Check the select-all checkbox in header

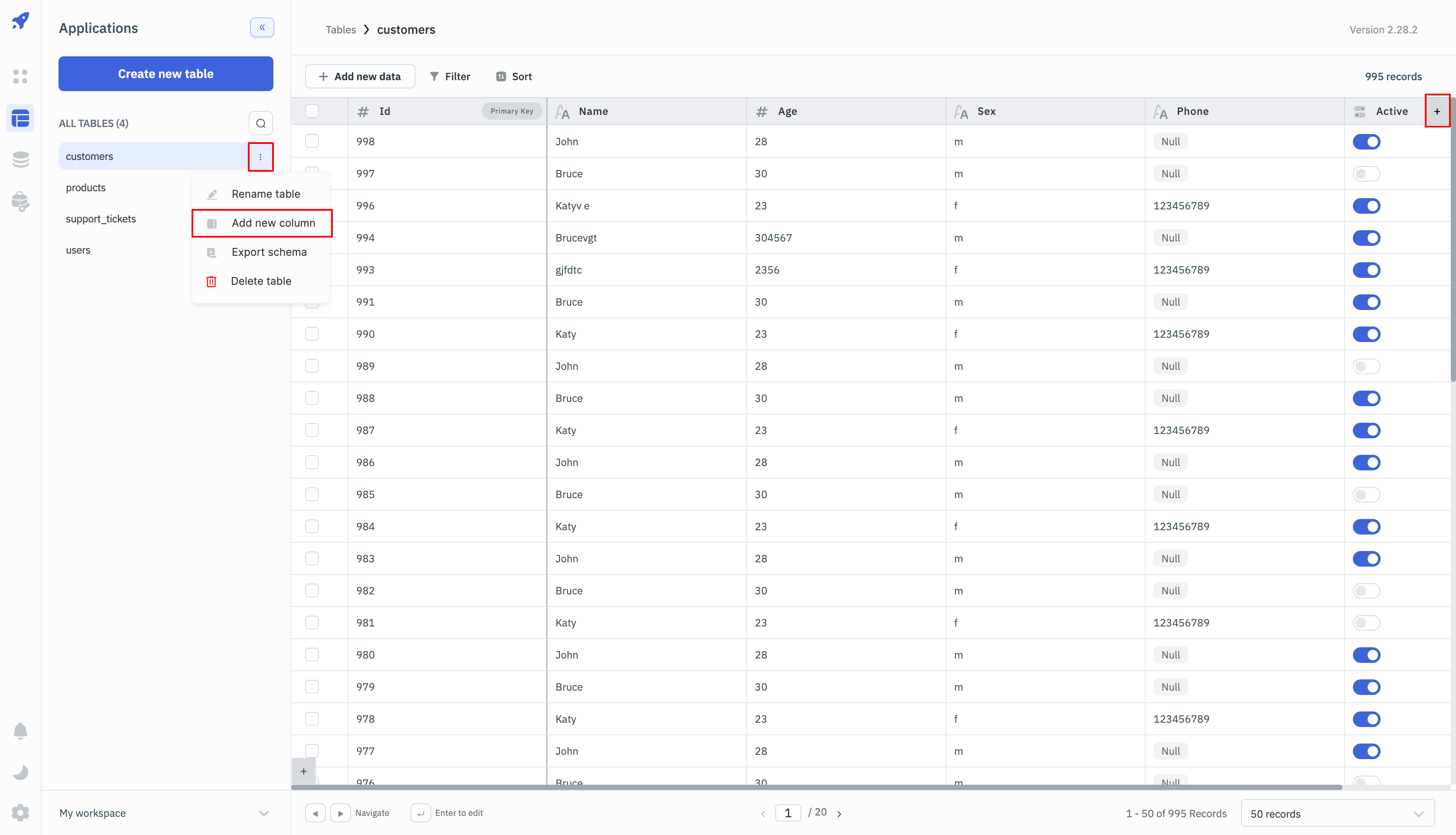pos(312,111)
